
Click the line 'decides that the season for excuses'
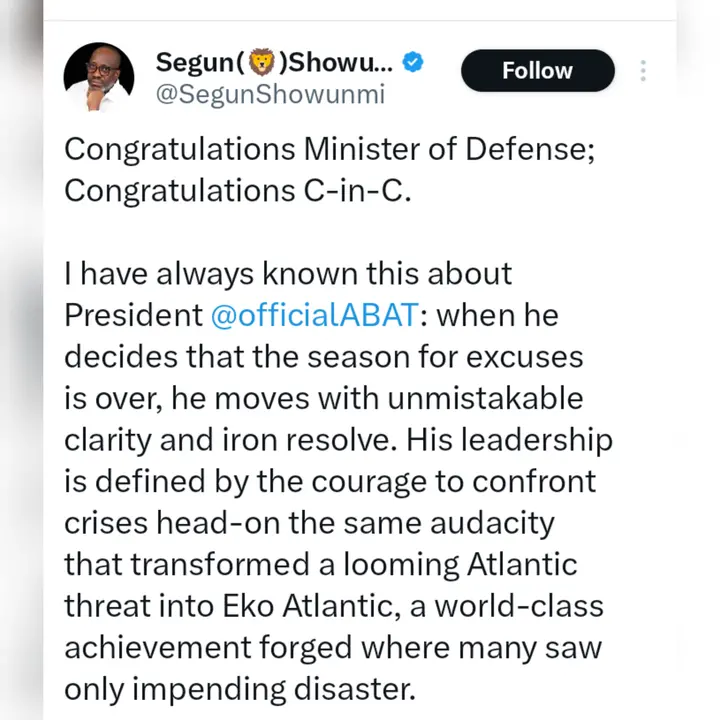(x=323, y=357)
